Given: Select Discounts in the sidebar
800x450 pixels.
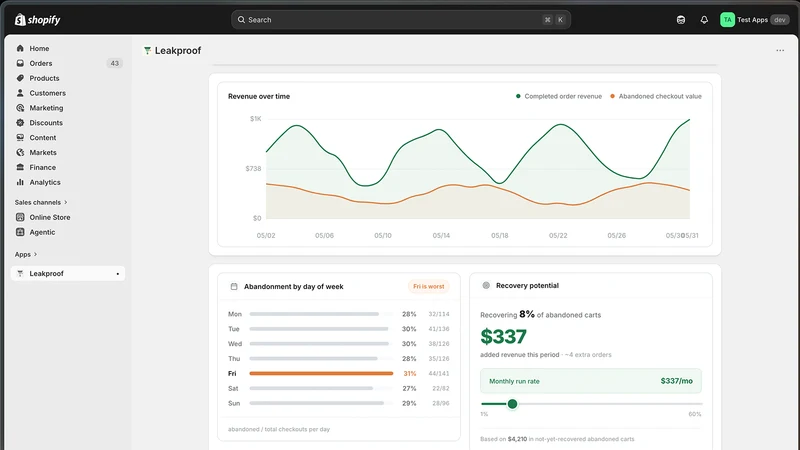Looking at the screenshot, I should point(46,122).
